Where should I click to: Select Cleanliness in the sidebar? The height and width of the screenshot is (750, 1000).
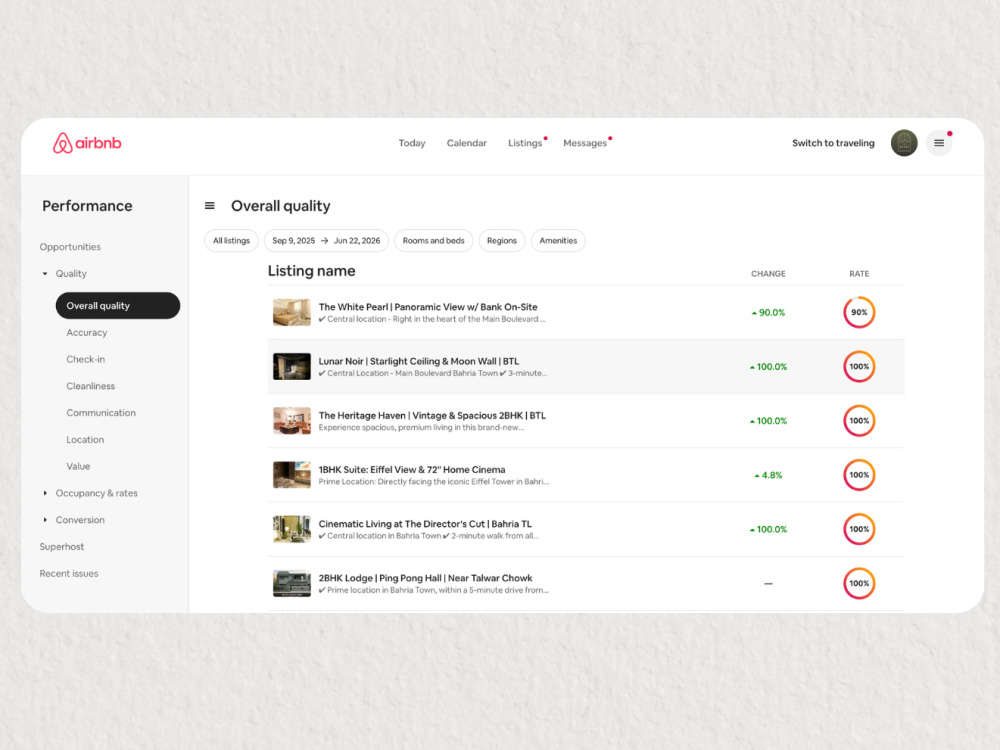point(91,386)
